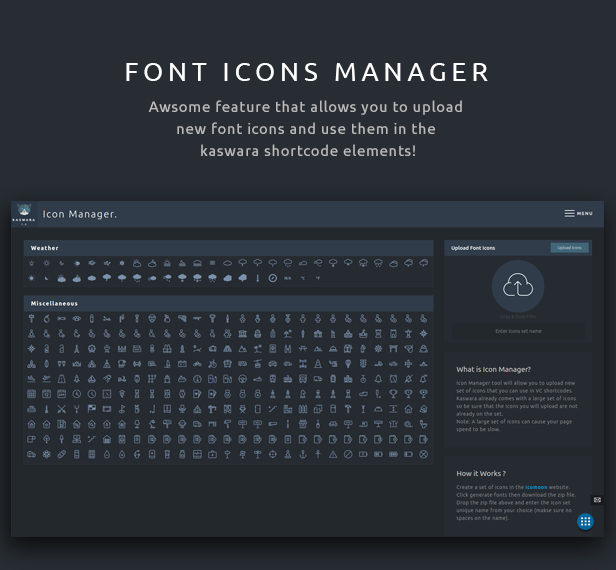
Task: Select the cable car icon
Action: [258, 364]
